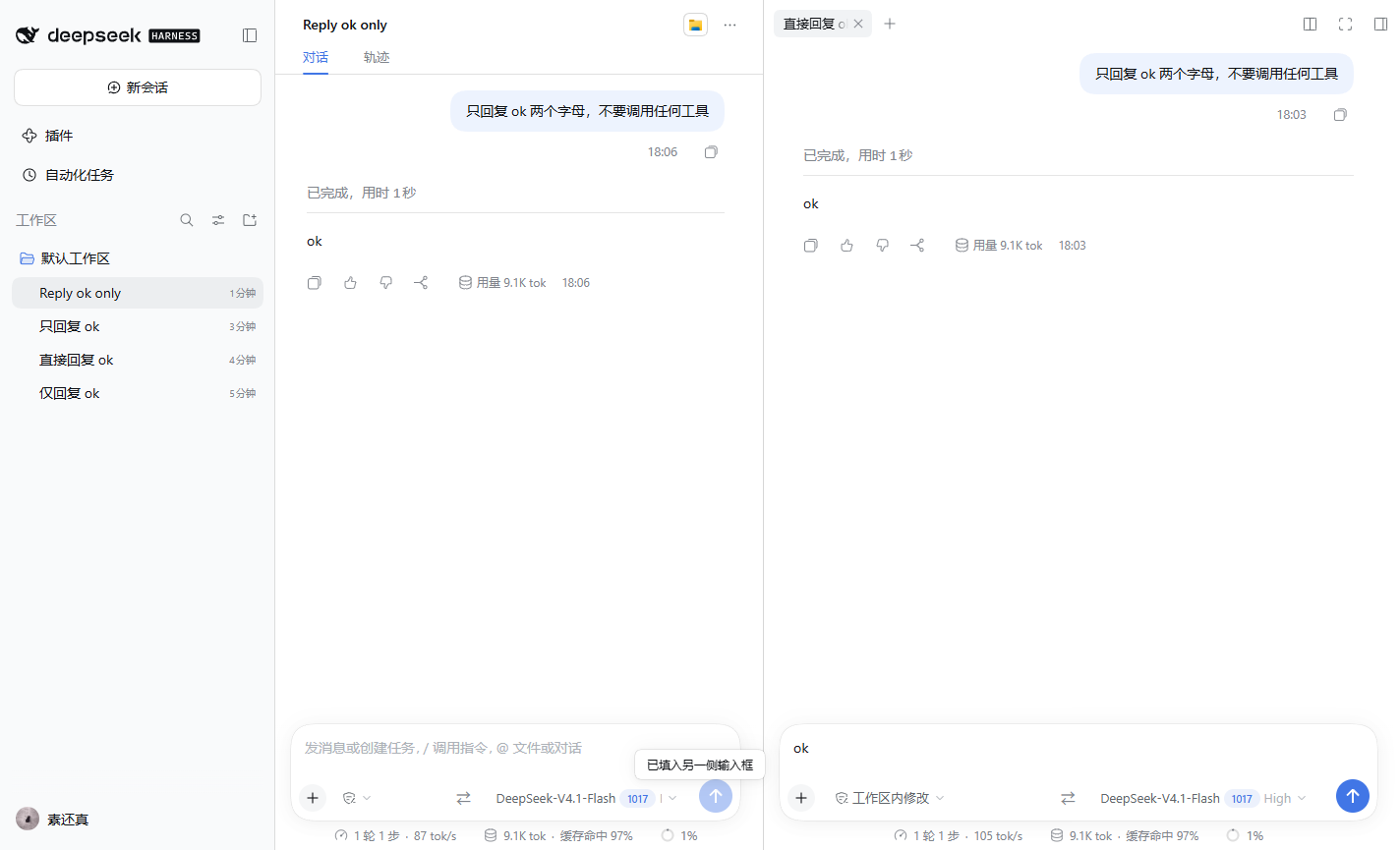Image resolution: width=1400 pixels, height=850 pixels.
Task: Open 自动化任务 automation tasks
Action: coord(68,175)
